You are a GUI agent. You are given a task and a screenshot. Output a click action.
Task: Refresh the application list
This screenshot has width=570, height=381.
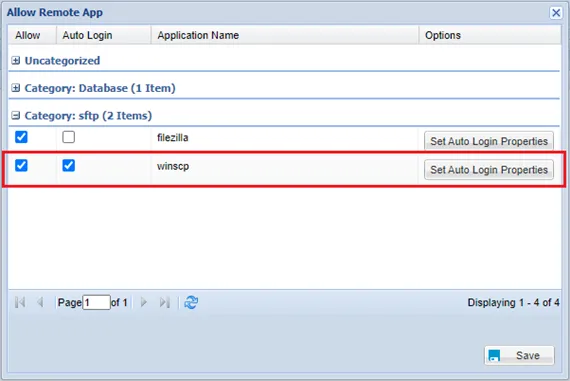coord(191,302)
